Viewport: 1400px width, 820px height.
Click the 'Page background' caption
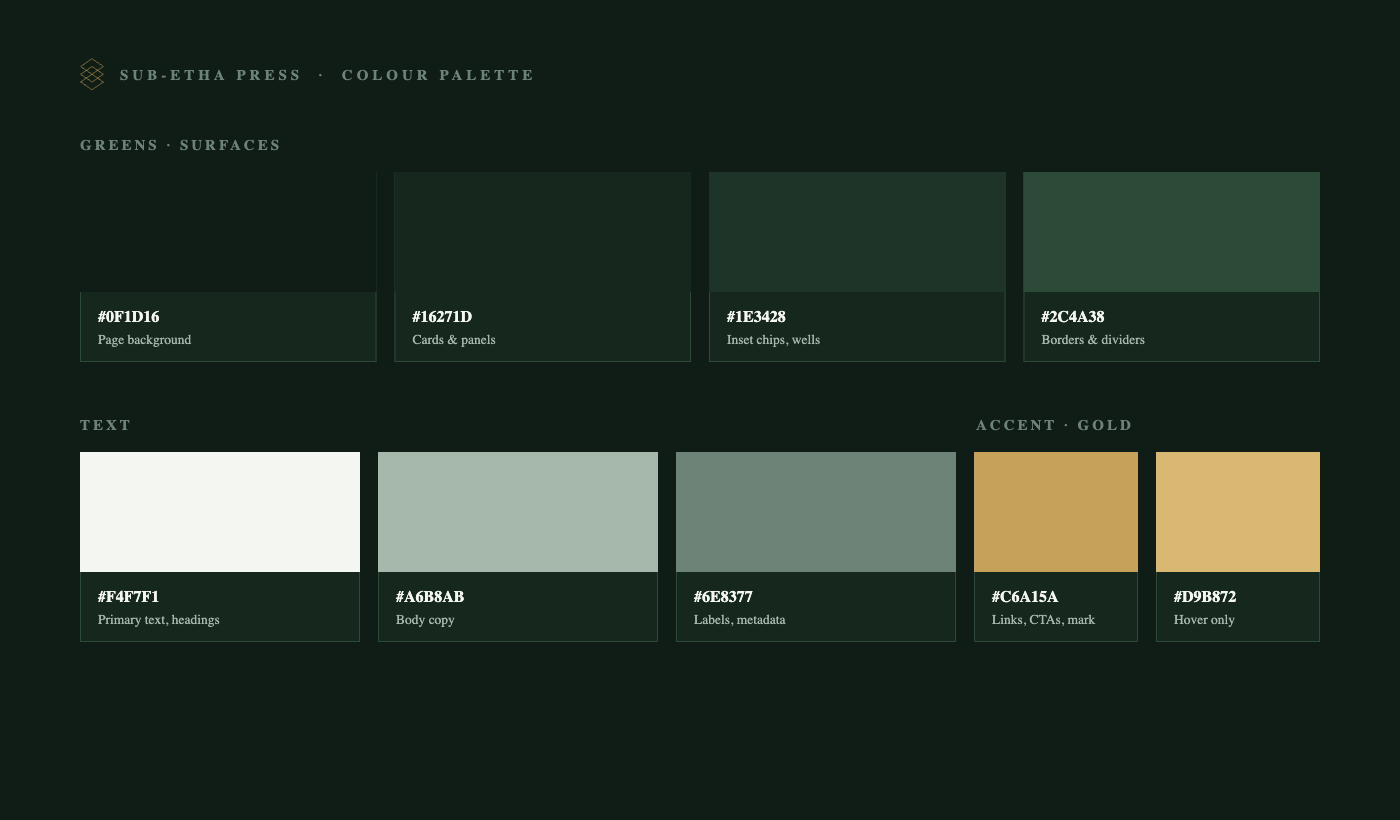[145, 340]
